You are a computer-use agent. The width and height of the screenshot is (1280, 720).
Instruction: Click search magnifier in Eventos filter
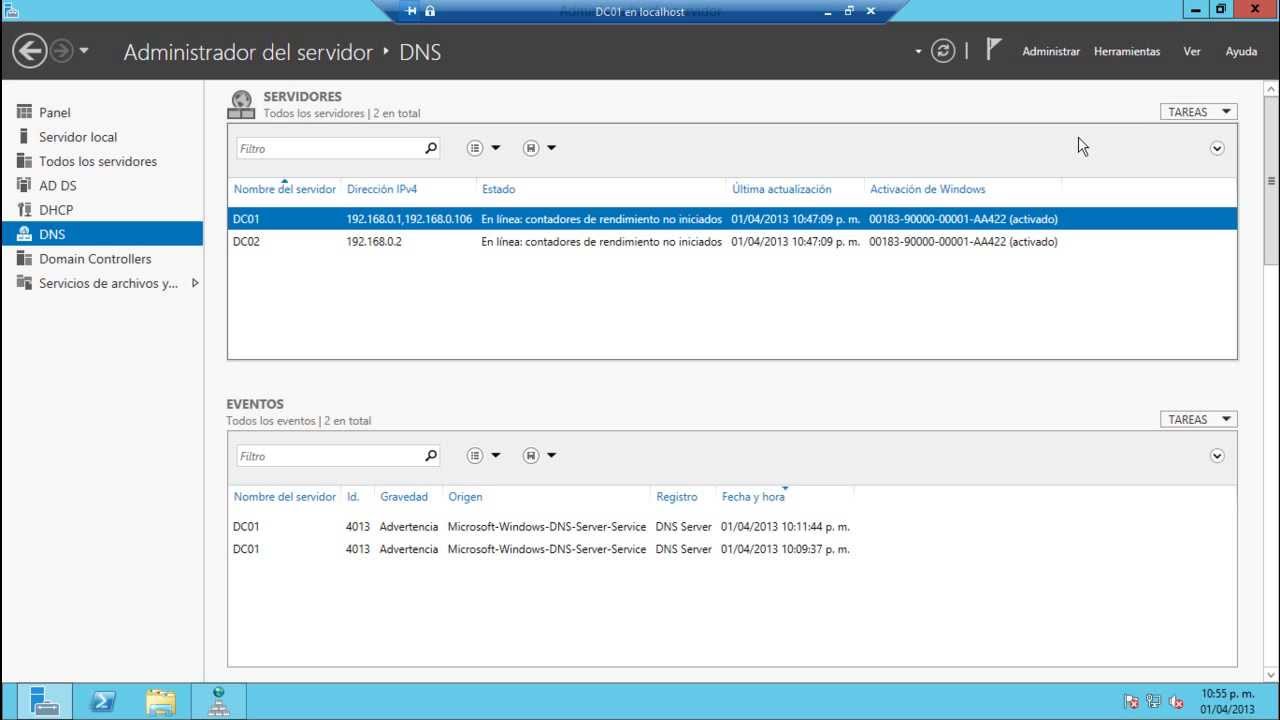pos(431,456)
